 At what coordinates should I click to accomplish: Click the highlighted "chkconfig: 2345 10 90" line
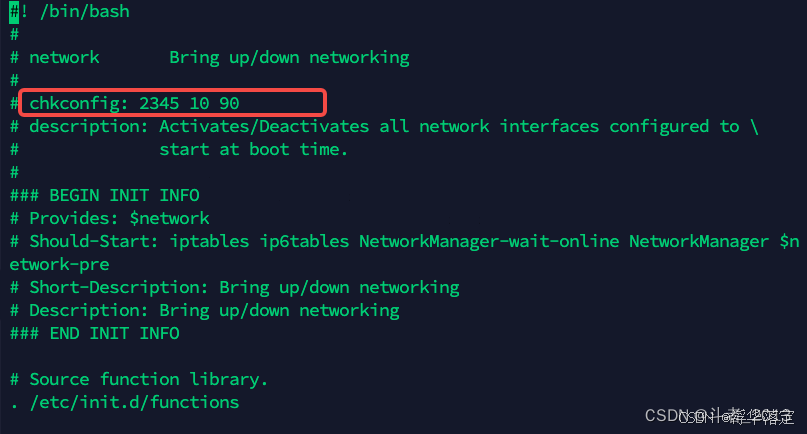[134, 103]
